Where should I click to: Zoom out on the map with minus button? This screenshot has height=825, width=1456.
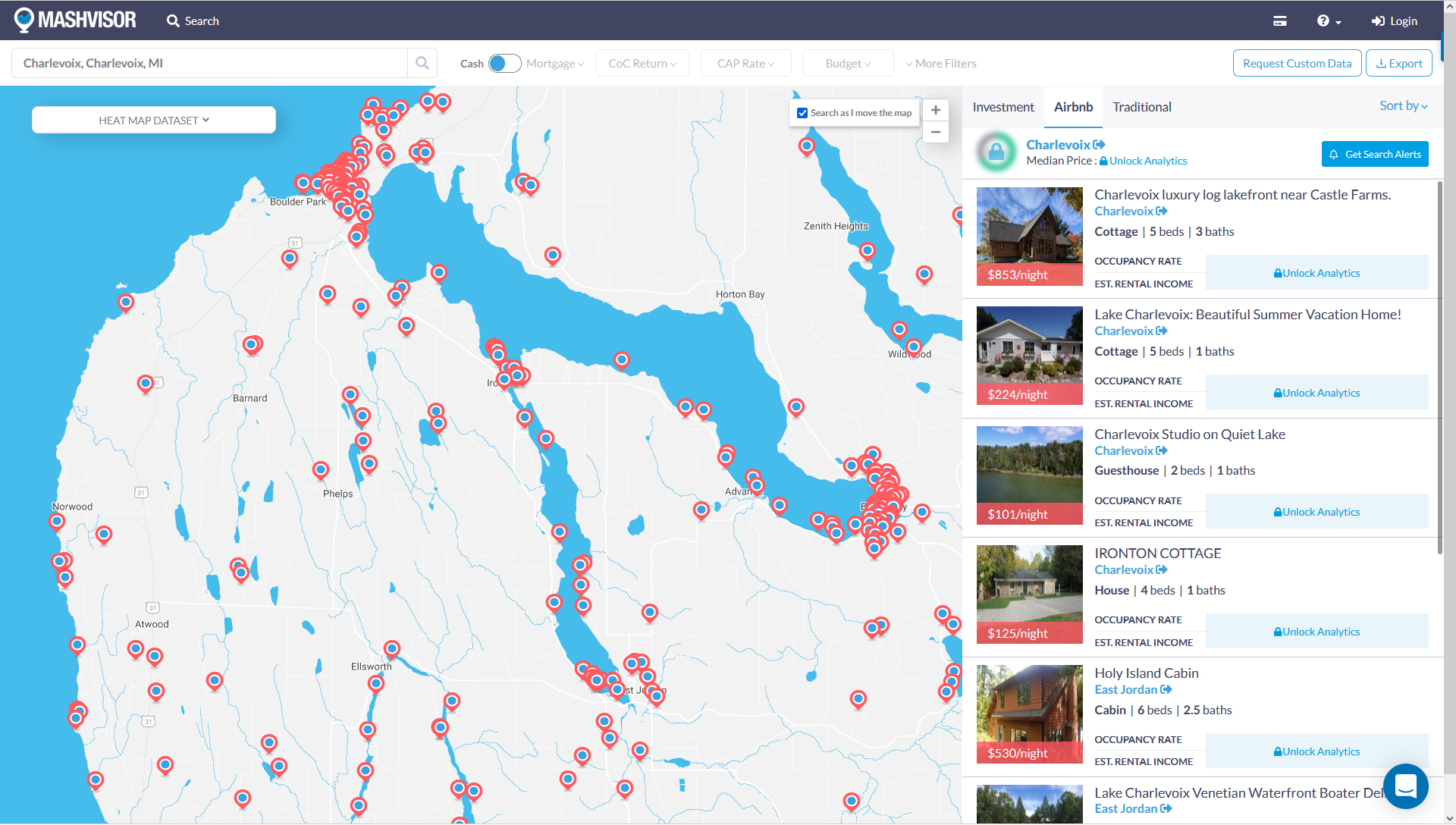click(x=936, y=132)
